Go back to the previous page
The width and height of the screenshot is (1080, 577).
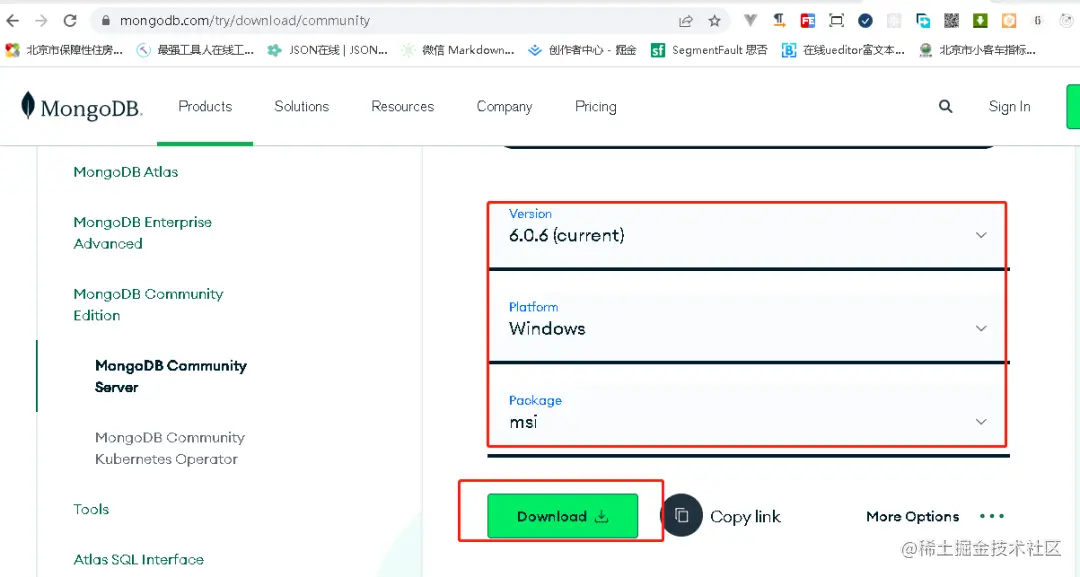point(13,21)
